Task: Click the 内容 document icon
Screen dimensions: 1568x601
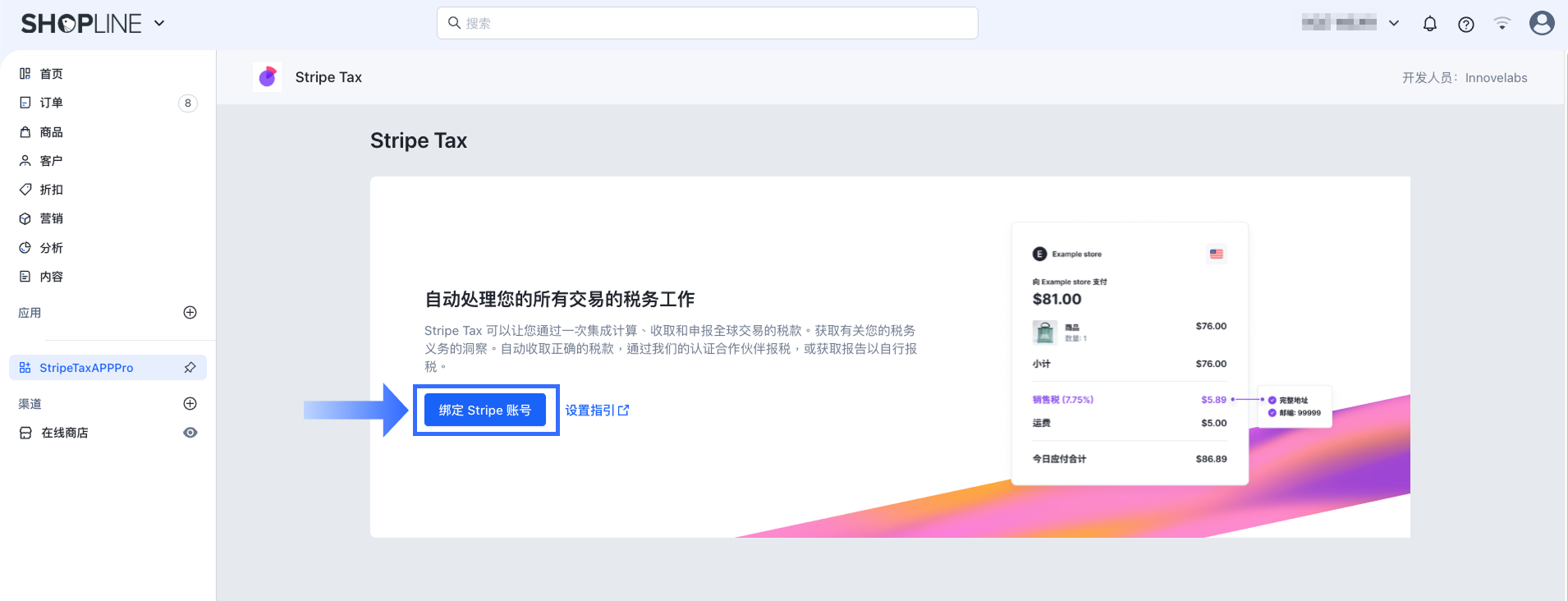Action: coord(25,277)
